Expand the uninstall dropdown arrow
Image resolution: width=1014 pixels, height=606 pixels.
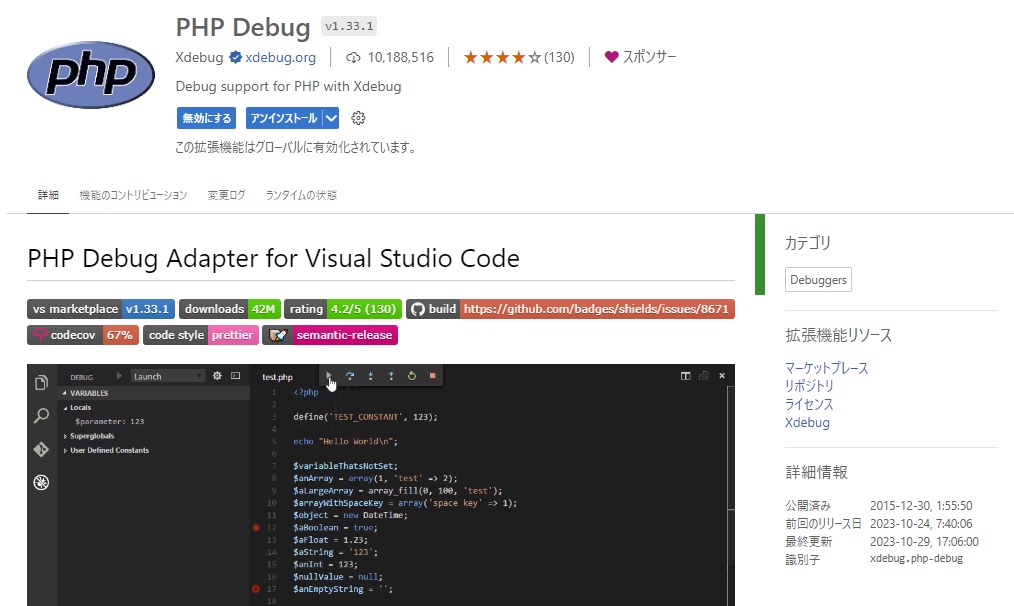[331, 118]
